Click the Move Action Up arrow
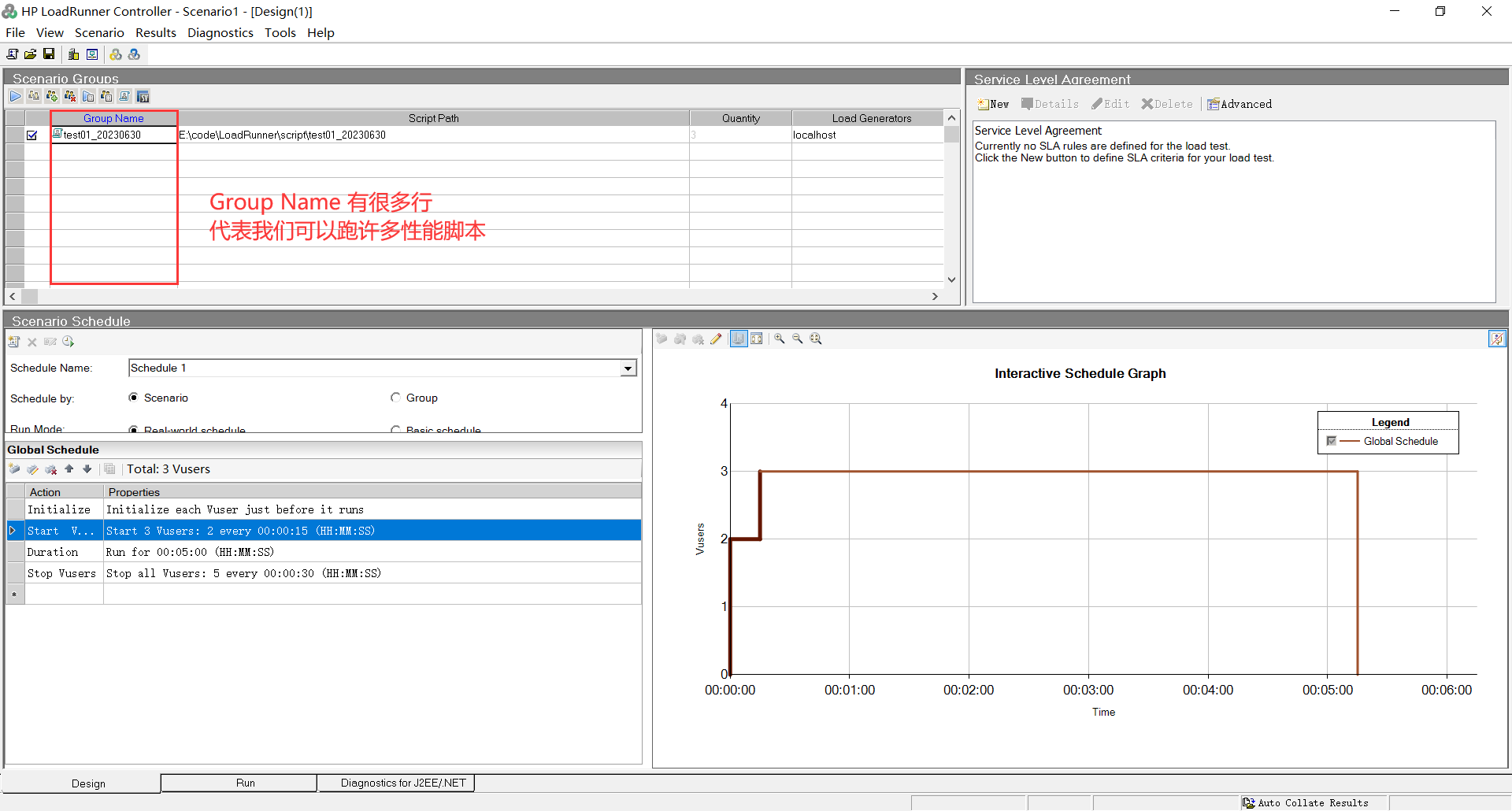This screenshot has height=811, width=1512. click(69, 469)
